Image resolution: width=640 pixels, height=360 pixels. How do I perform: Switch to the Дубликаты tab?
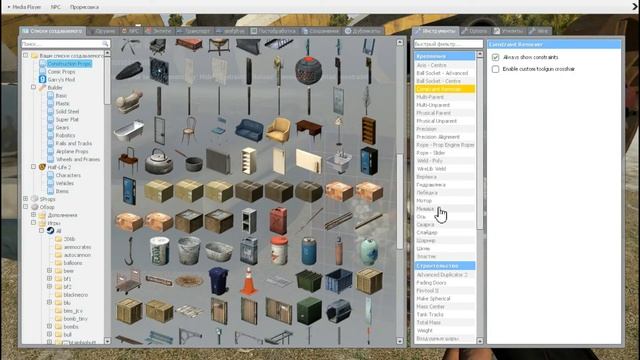[x=362, y=31]
